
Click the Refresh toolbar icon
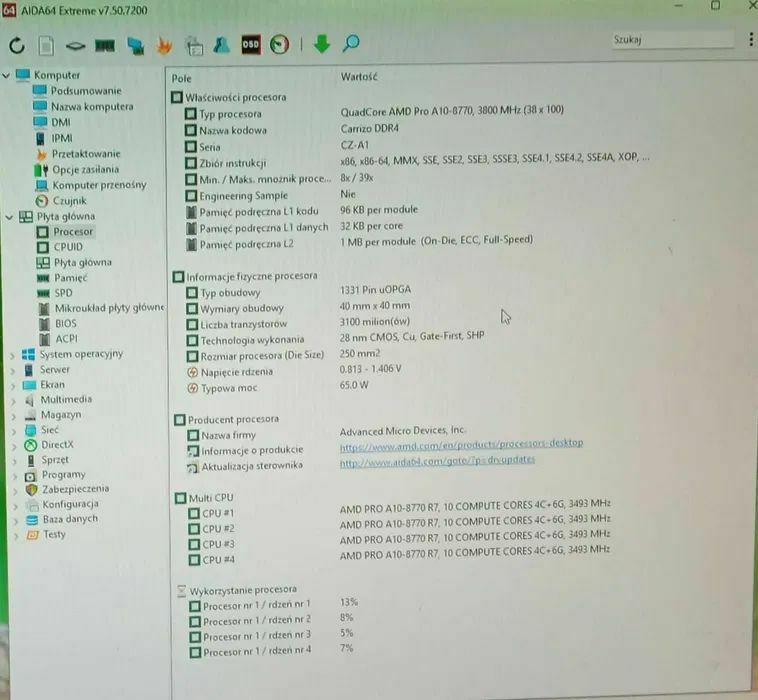point(17,45)
